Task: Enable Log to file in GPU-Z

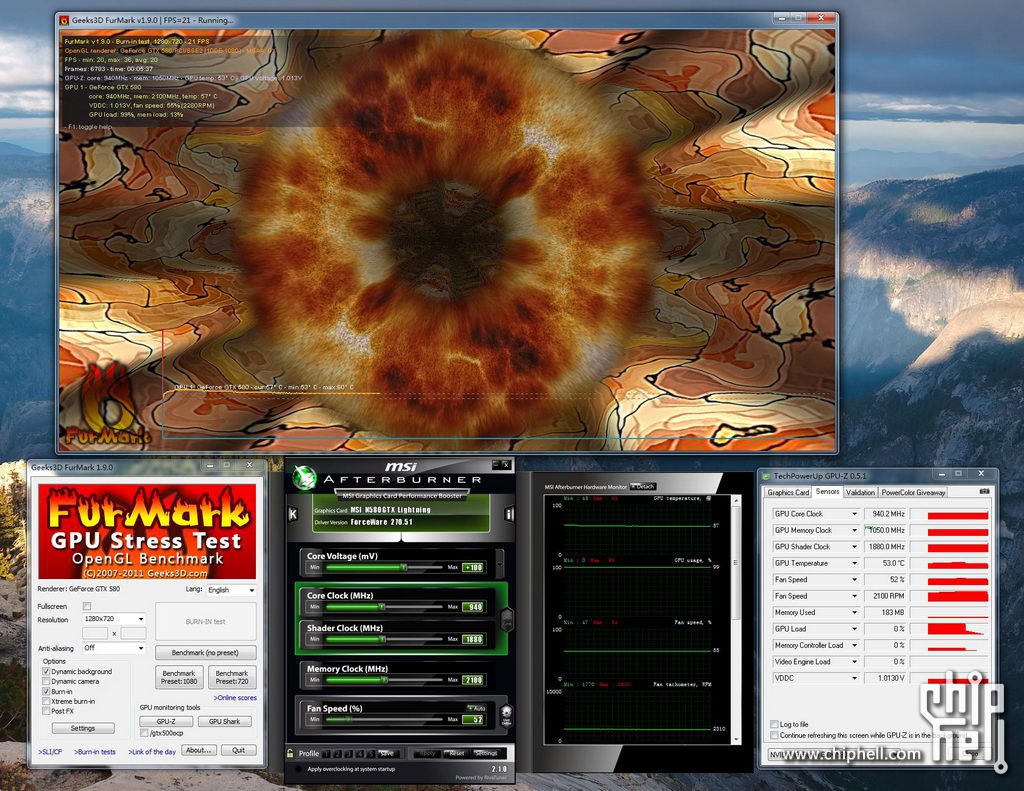Action: pyautogui.click(x=774, y=724)
